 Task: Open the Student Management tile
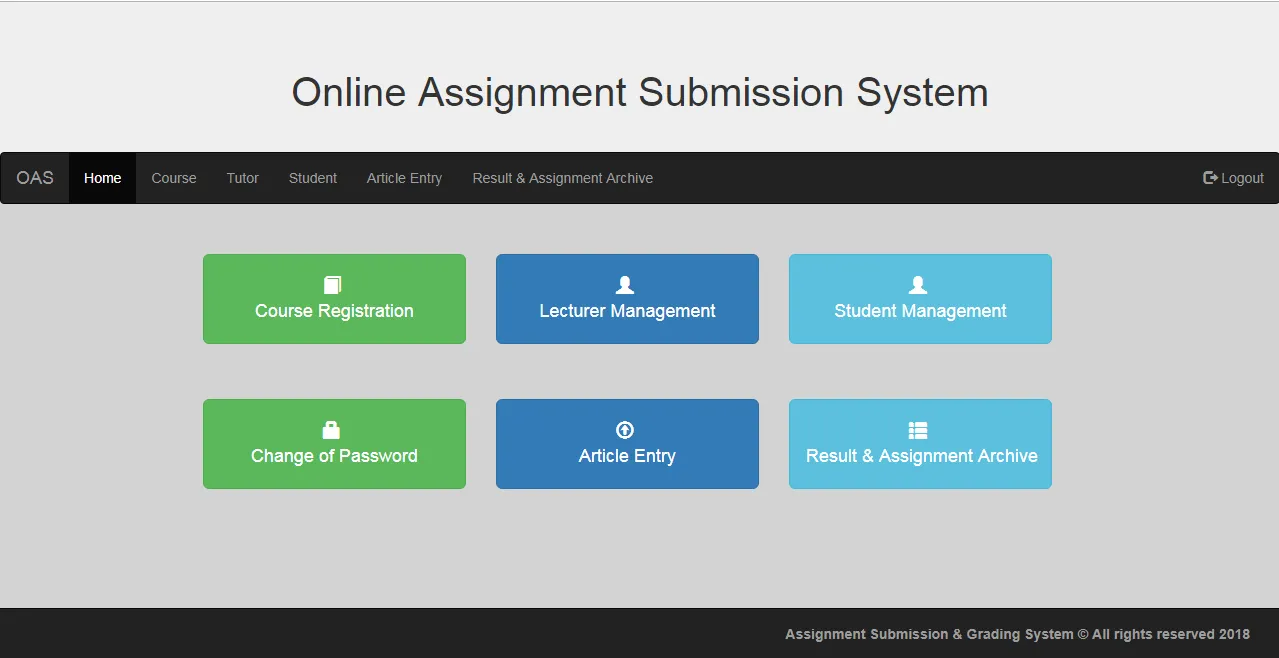920,299
